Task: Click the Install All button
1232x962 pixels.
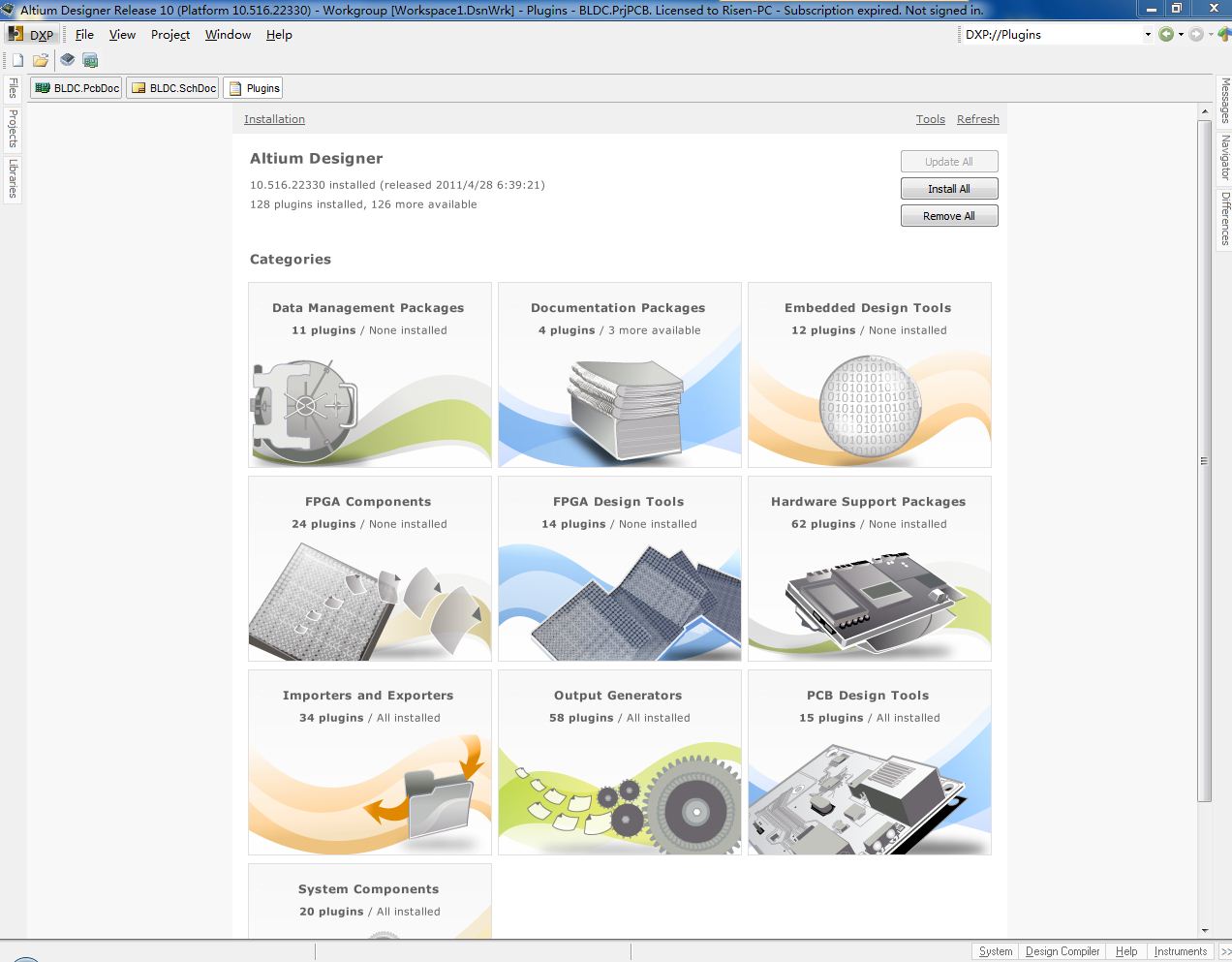Action: [949, 189]
